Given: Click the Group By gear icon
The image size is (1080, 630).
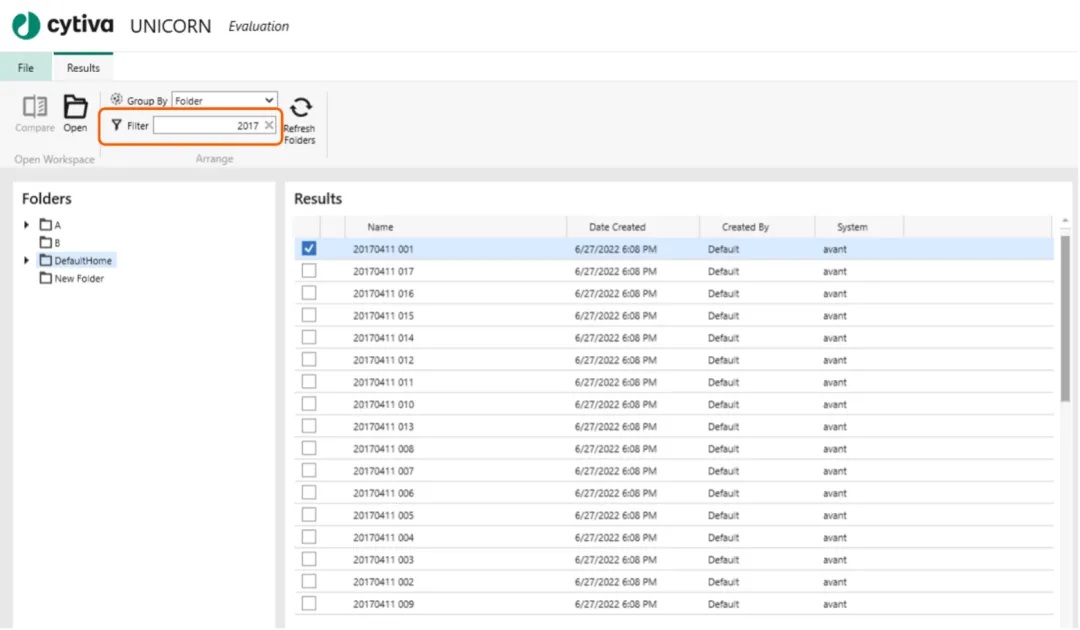Looking at the screenshot, I should click(x=116, y=100).
